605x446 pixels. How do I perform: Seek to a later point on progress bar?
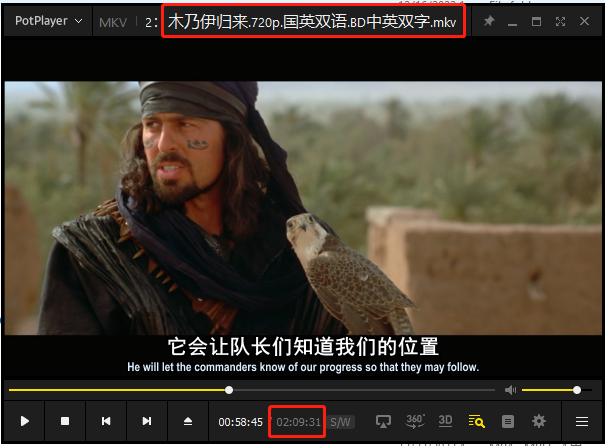(363, 390)
